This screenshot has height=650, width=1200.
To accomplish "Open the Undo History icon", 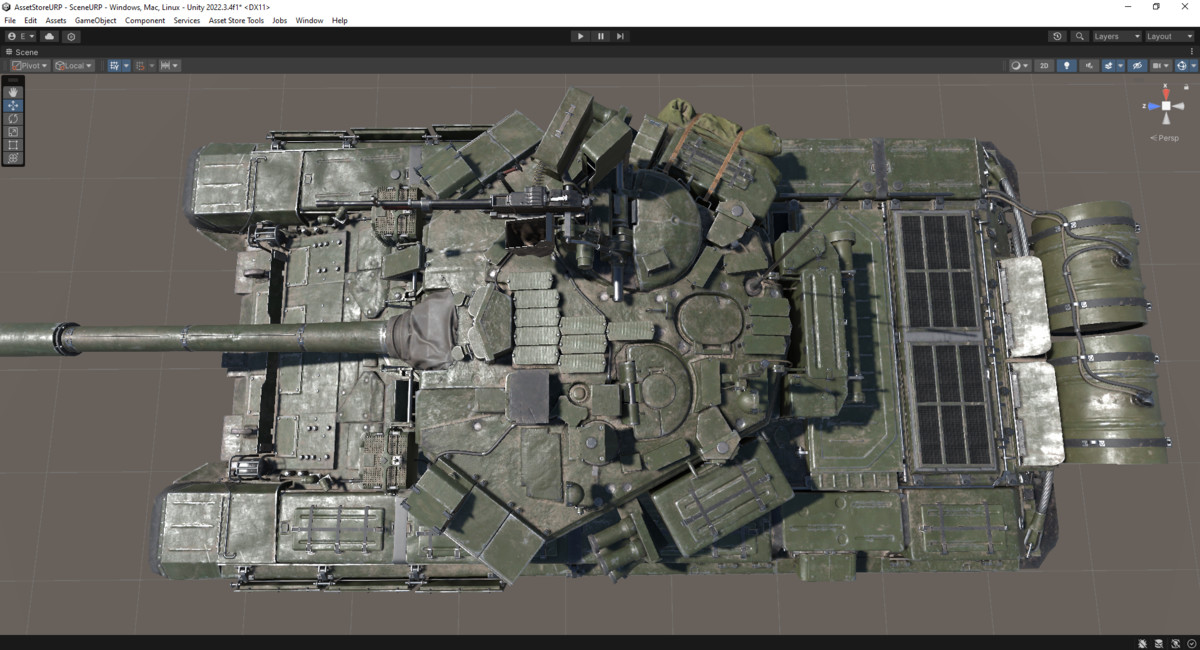I will (1057, 36).
